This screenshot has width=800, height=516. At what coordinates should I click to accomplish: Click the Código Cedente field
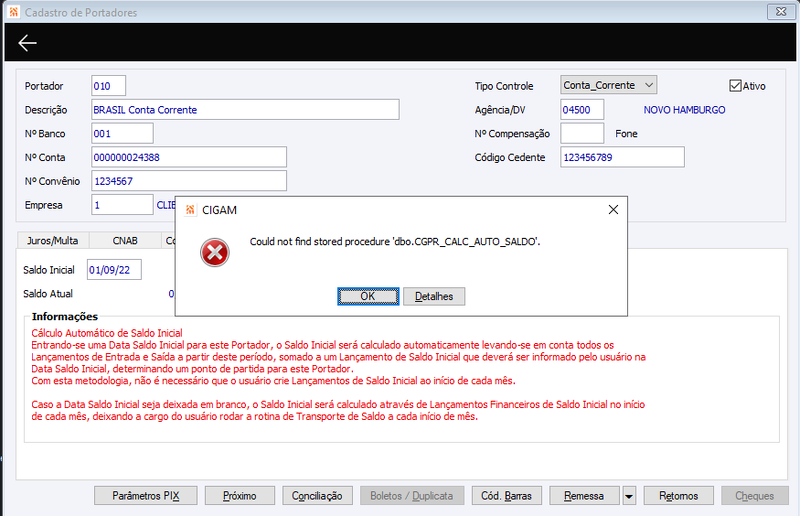622,157
